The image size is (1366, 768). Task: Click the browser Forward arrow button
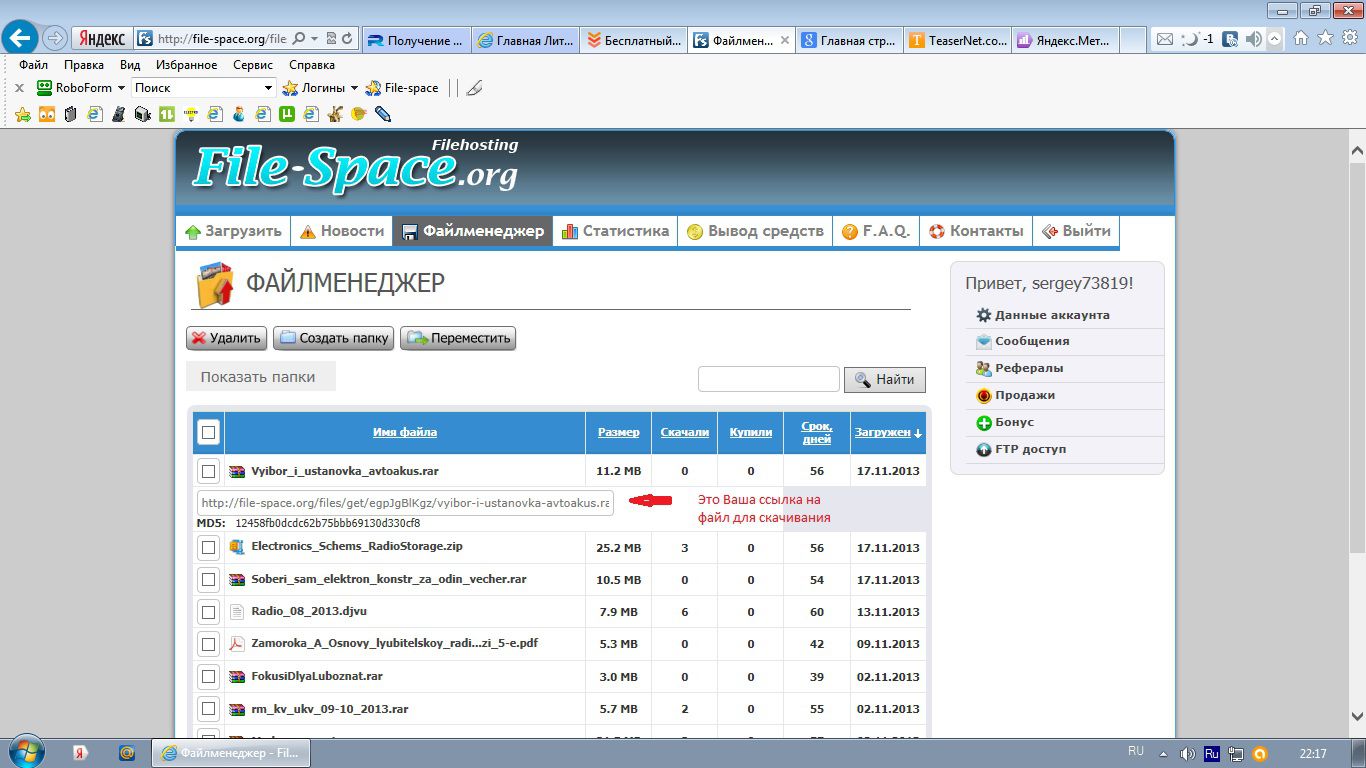pyautogui.click(x=55, y=39)
